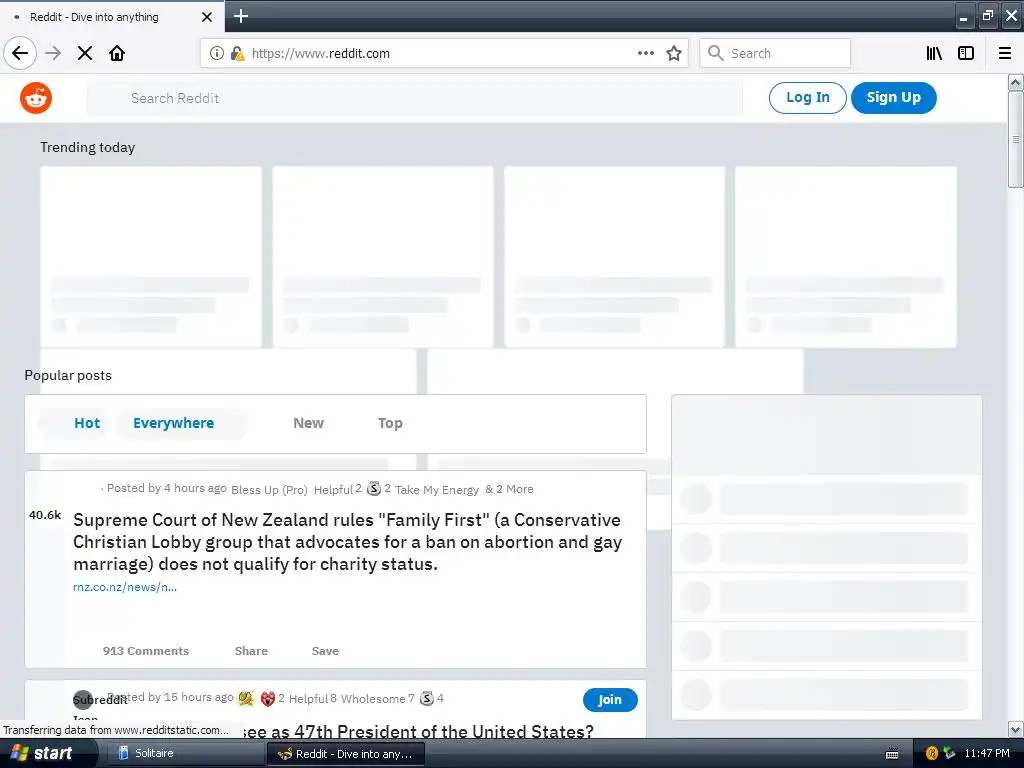The height and width of the screenshot is (768, 1024).
Task: Click the keyboard icon in system tray
Action: coord(892,754)
